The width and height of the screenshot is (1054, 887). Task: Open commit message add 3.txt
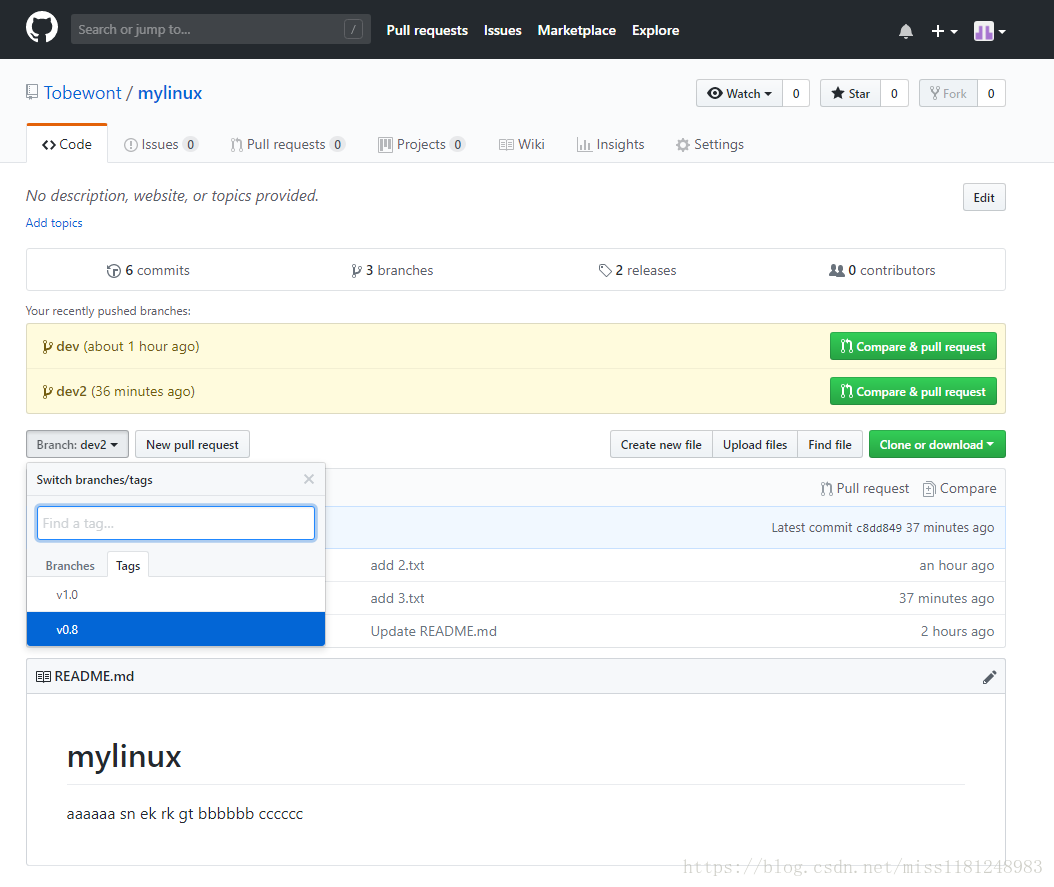pos(397,598)
